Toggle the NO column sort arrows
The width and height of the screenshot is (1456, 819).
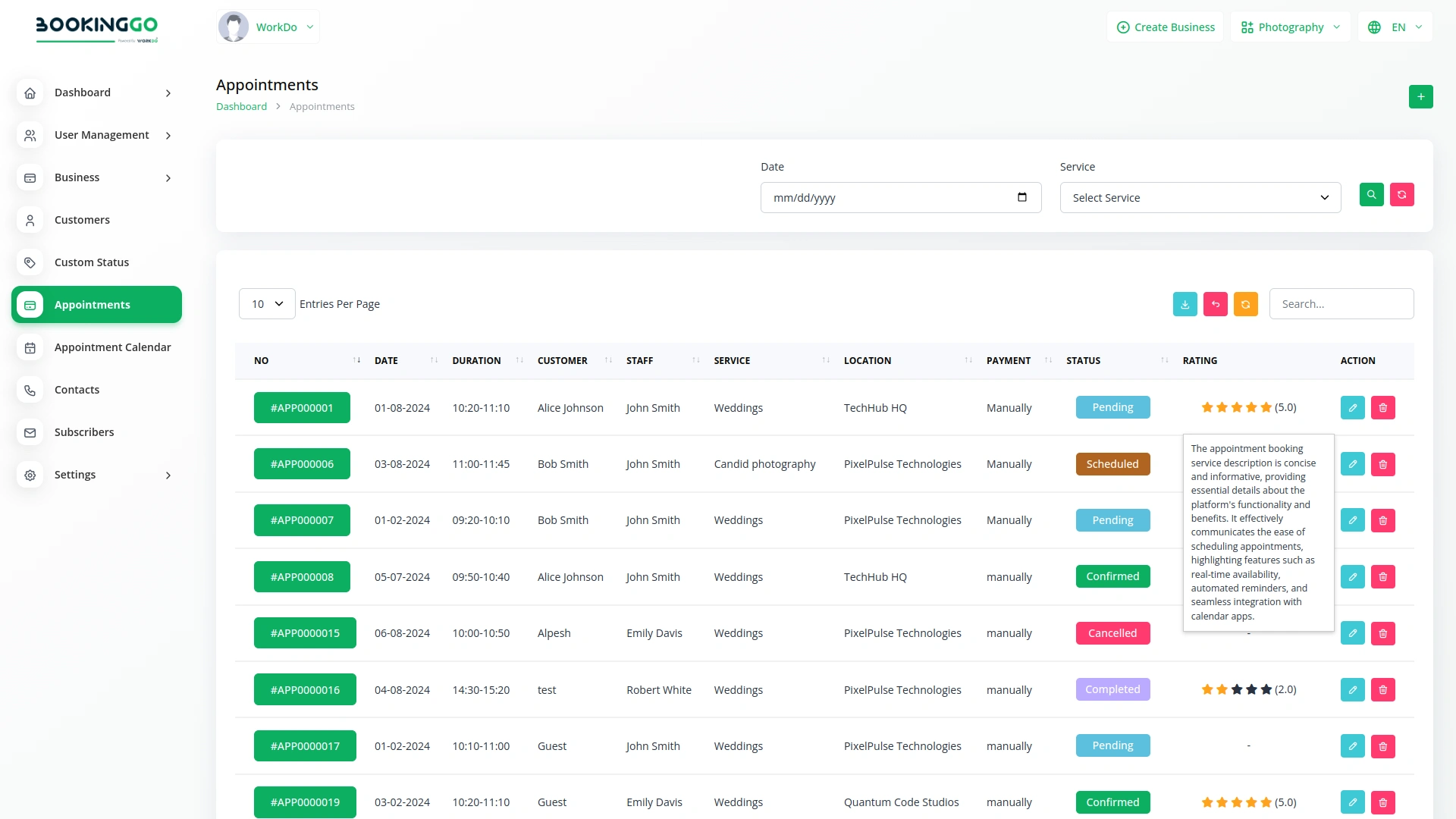point(356,360)
